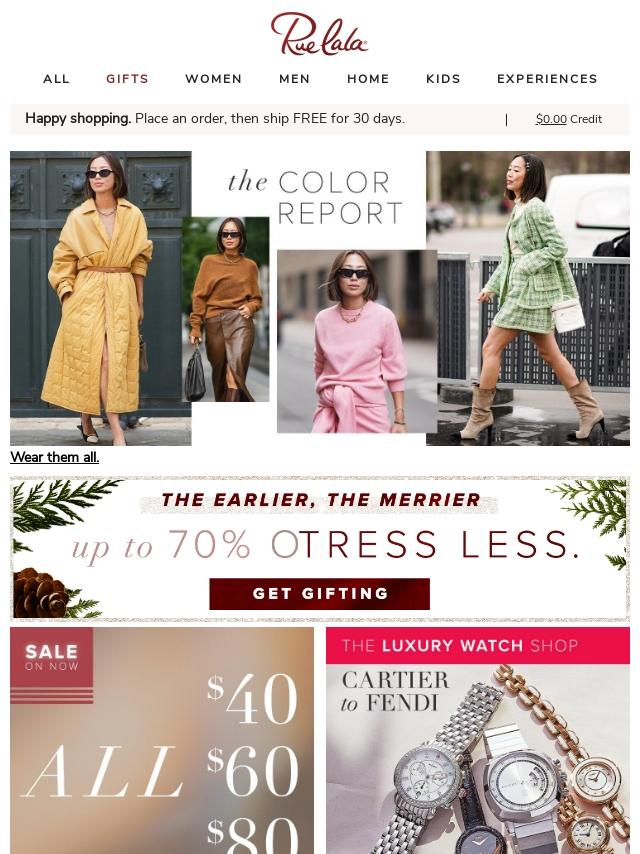This screenshot has height=854, width=640.
Task: Select the KIDS menu item
Action: [x=443, y=79]
